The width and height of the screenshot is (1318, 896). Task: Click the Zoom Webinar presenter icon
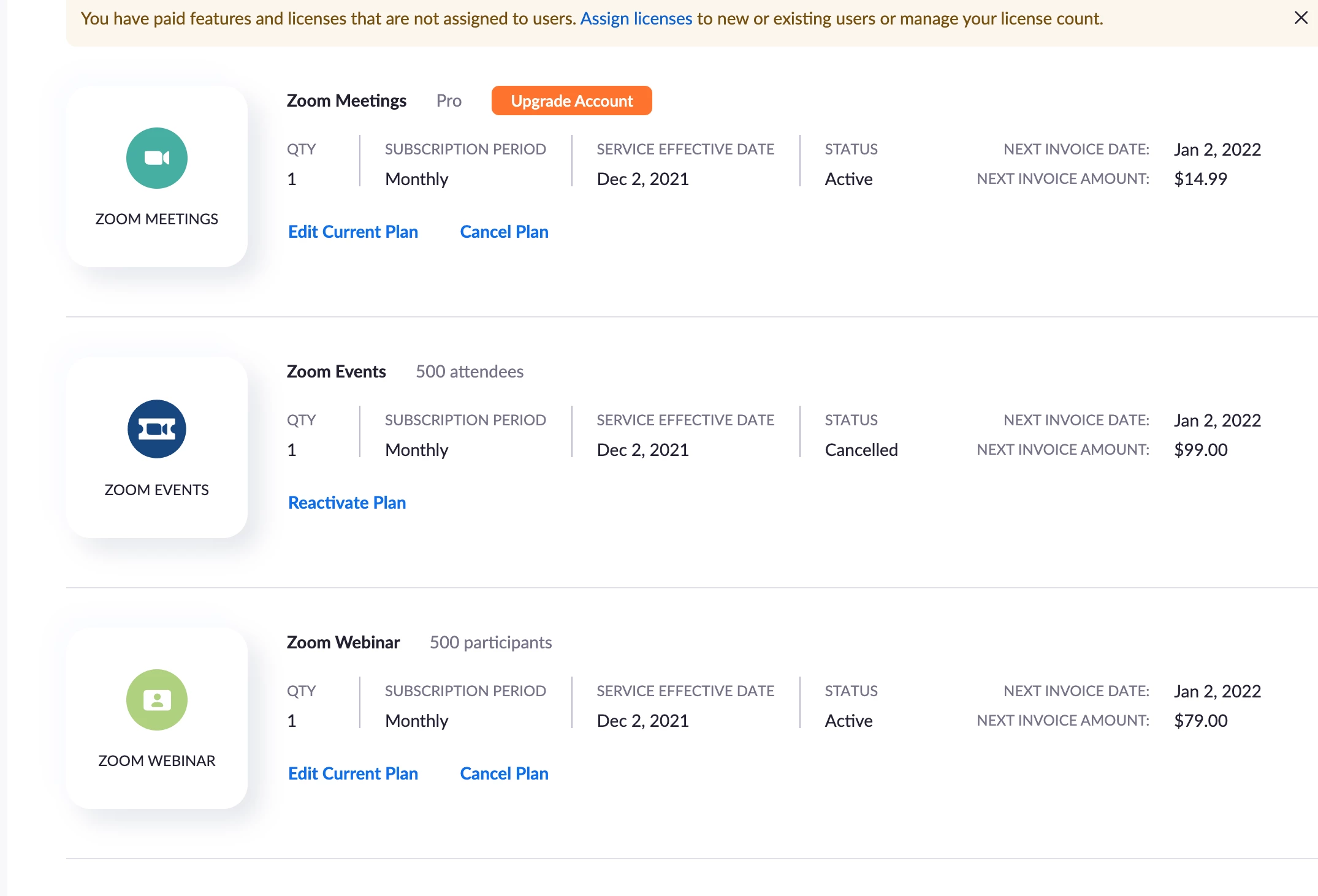157,700
